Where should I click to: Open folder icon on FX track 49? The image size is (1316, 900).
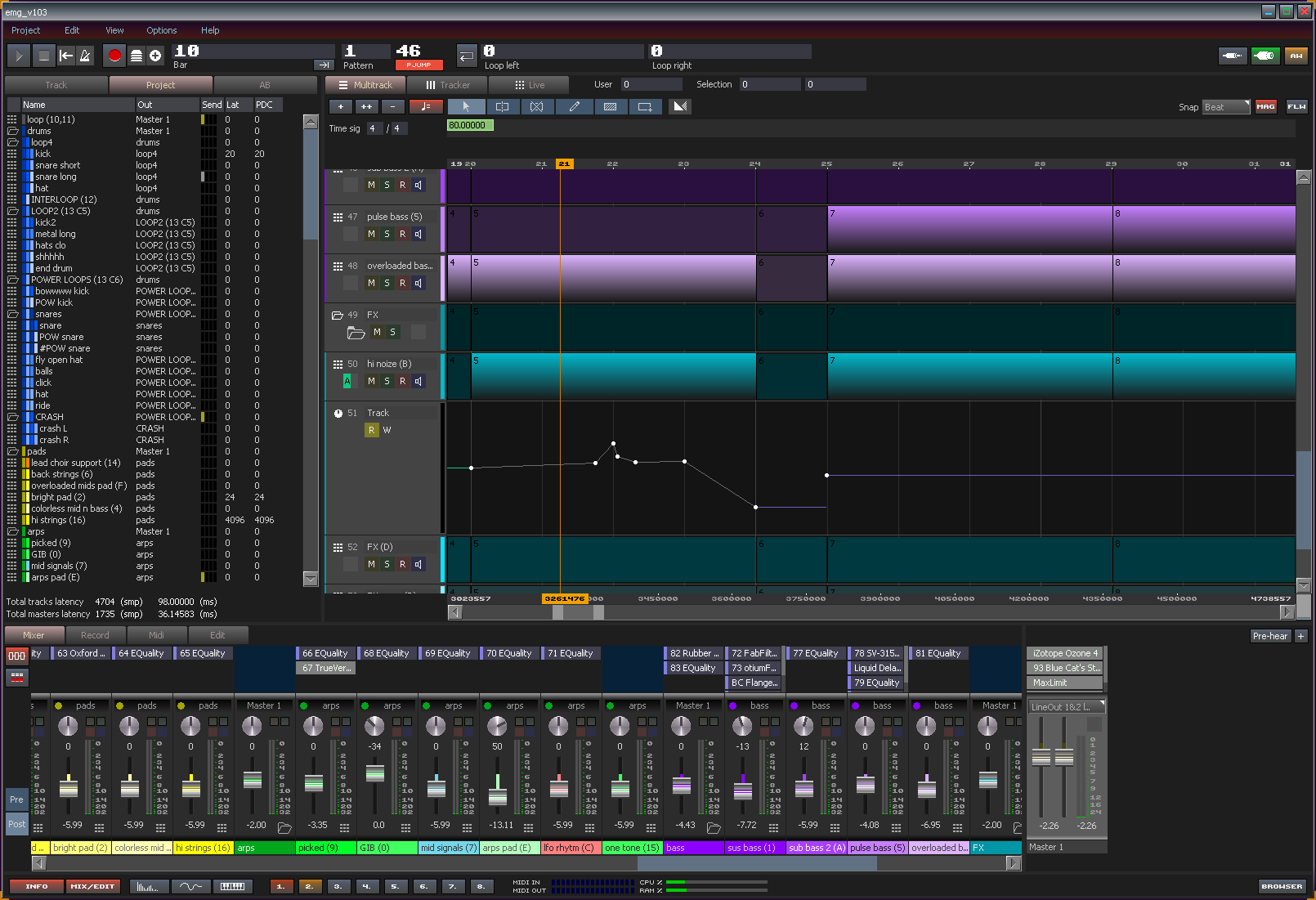(x=356, y=333)
